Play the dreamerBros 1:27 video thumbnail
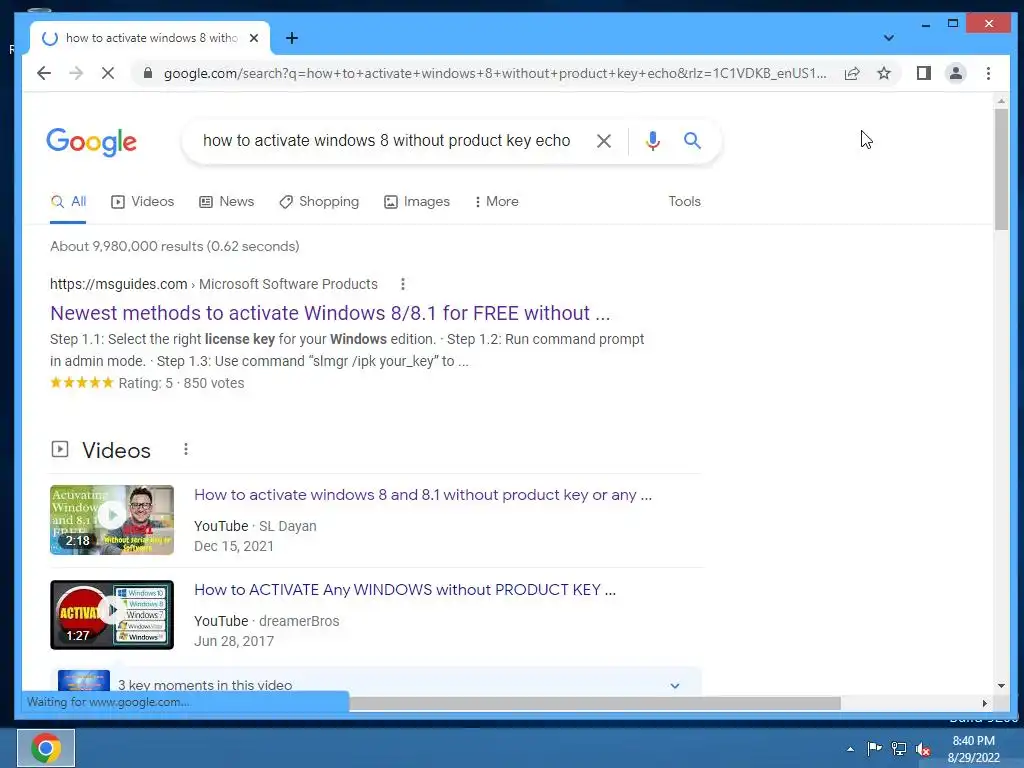This screenshot has height=768, width=1024. pos(112,615)
